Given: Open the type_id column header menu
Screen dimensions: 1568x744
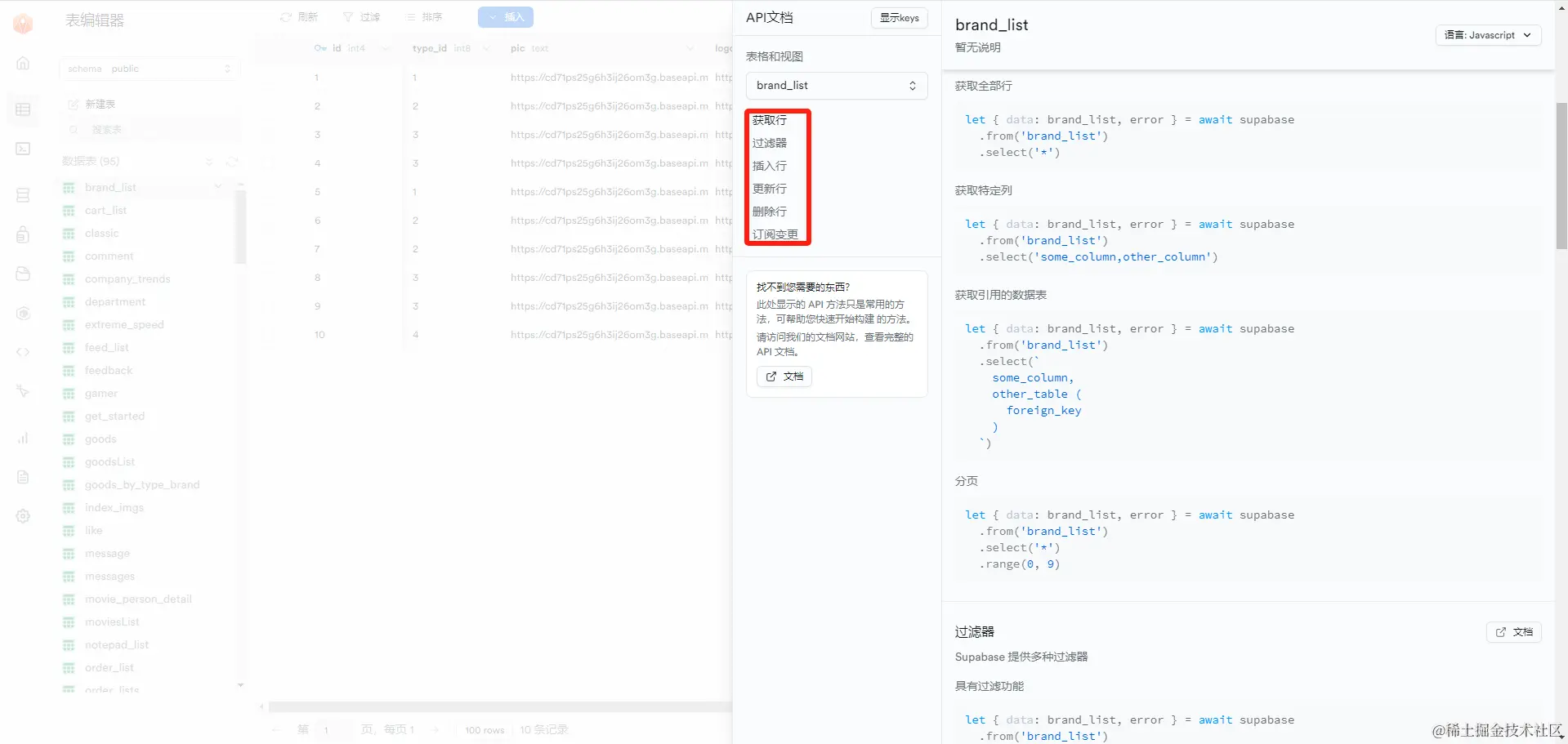Looking at the screenshot, I should click(486, 48).
